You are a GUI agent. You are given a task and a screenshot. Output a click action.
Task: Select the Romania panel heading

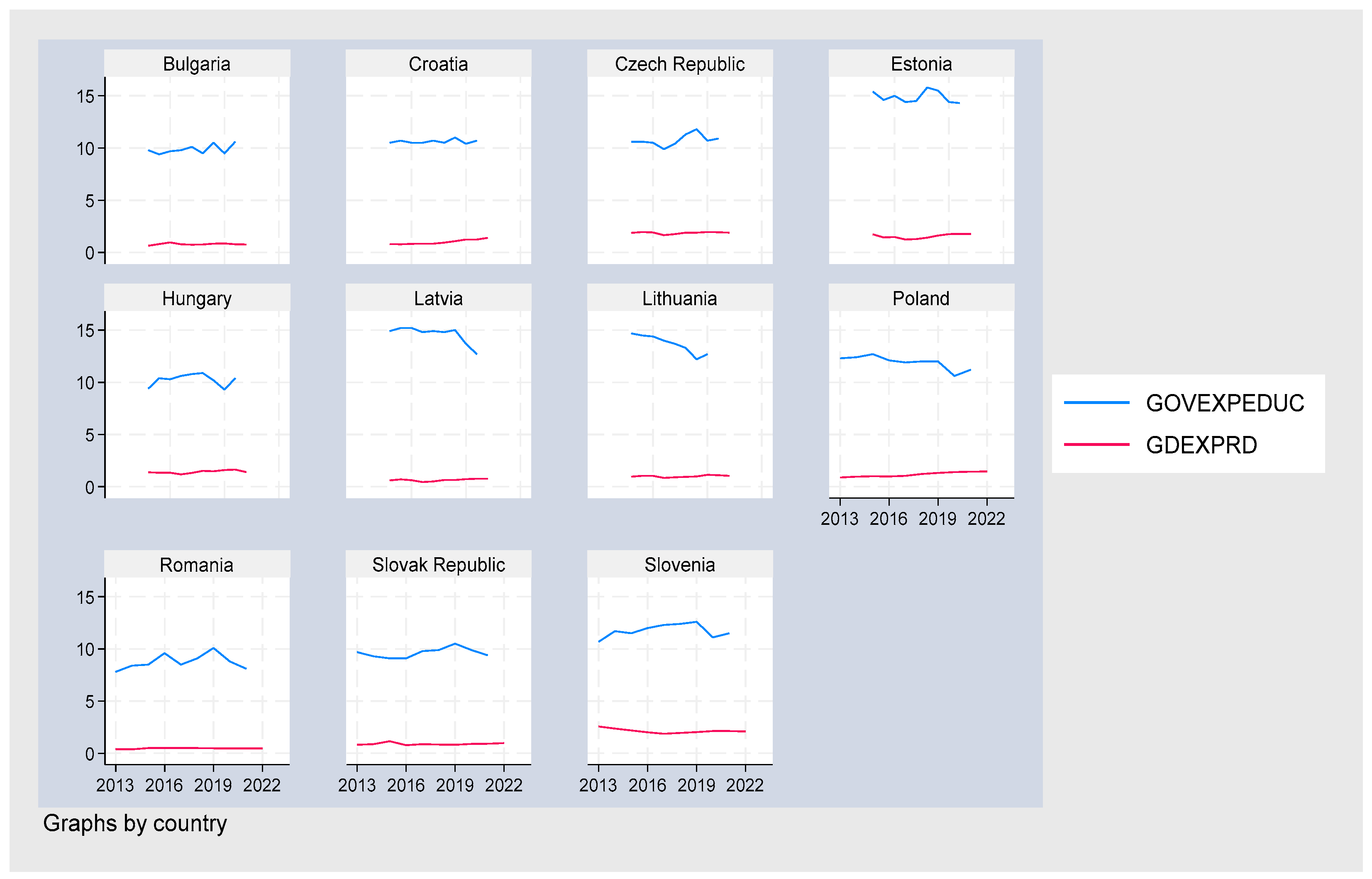(x=196, y=565)
